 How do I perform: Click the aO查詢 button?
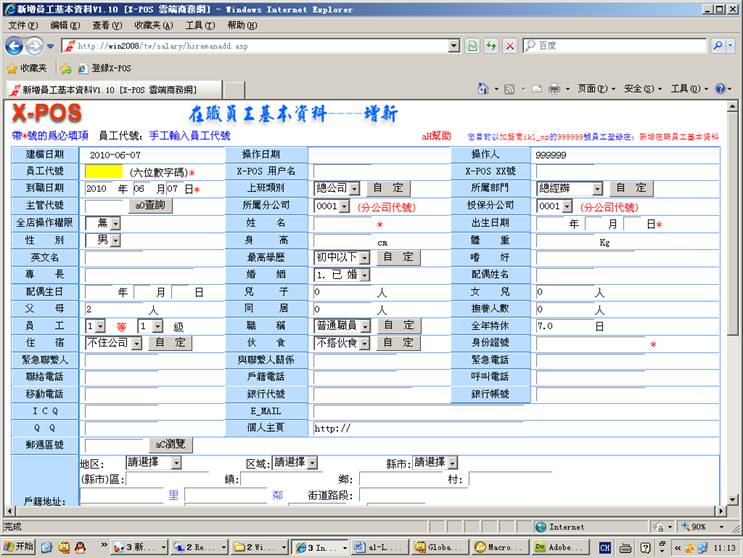tap(152, 205)
